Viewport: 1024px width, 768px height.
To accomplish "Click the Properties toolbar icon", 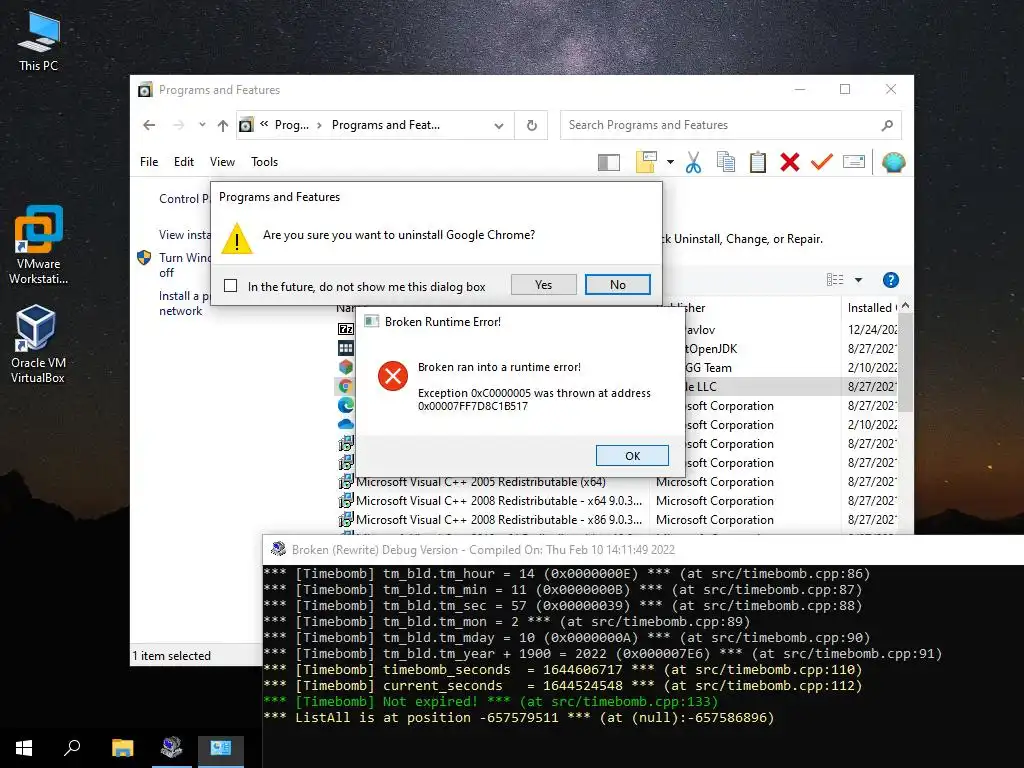I will coord(854,161).
